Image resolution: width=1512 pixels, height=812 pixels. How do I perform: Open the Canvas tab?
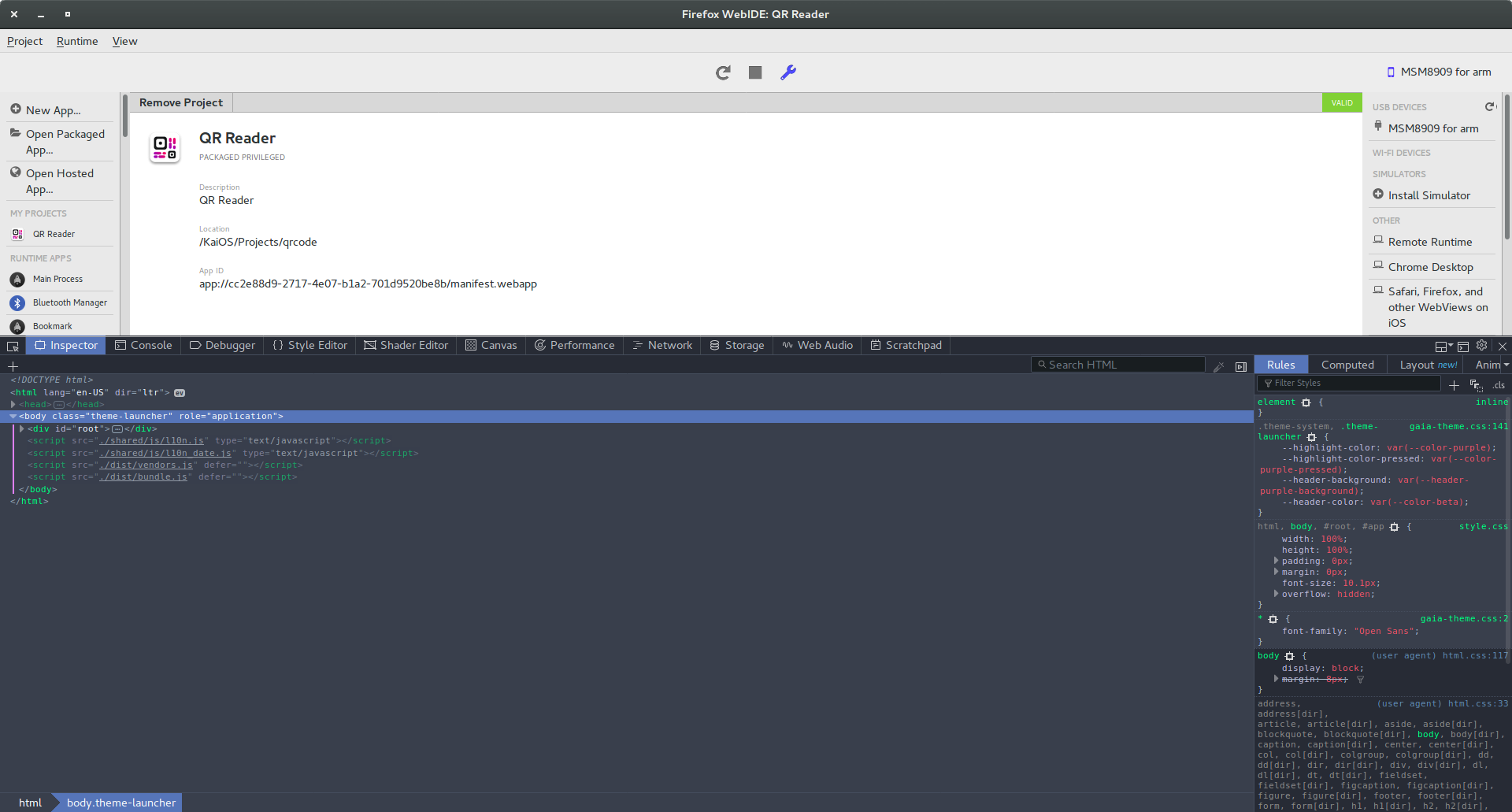pos(491,346)
